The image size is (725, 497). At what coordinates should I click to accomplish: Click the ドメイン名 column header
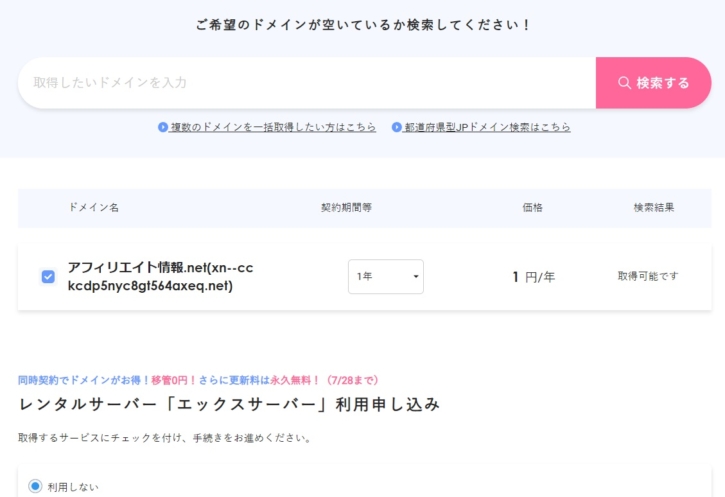click(x=93, y=208)
